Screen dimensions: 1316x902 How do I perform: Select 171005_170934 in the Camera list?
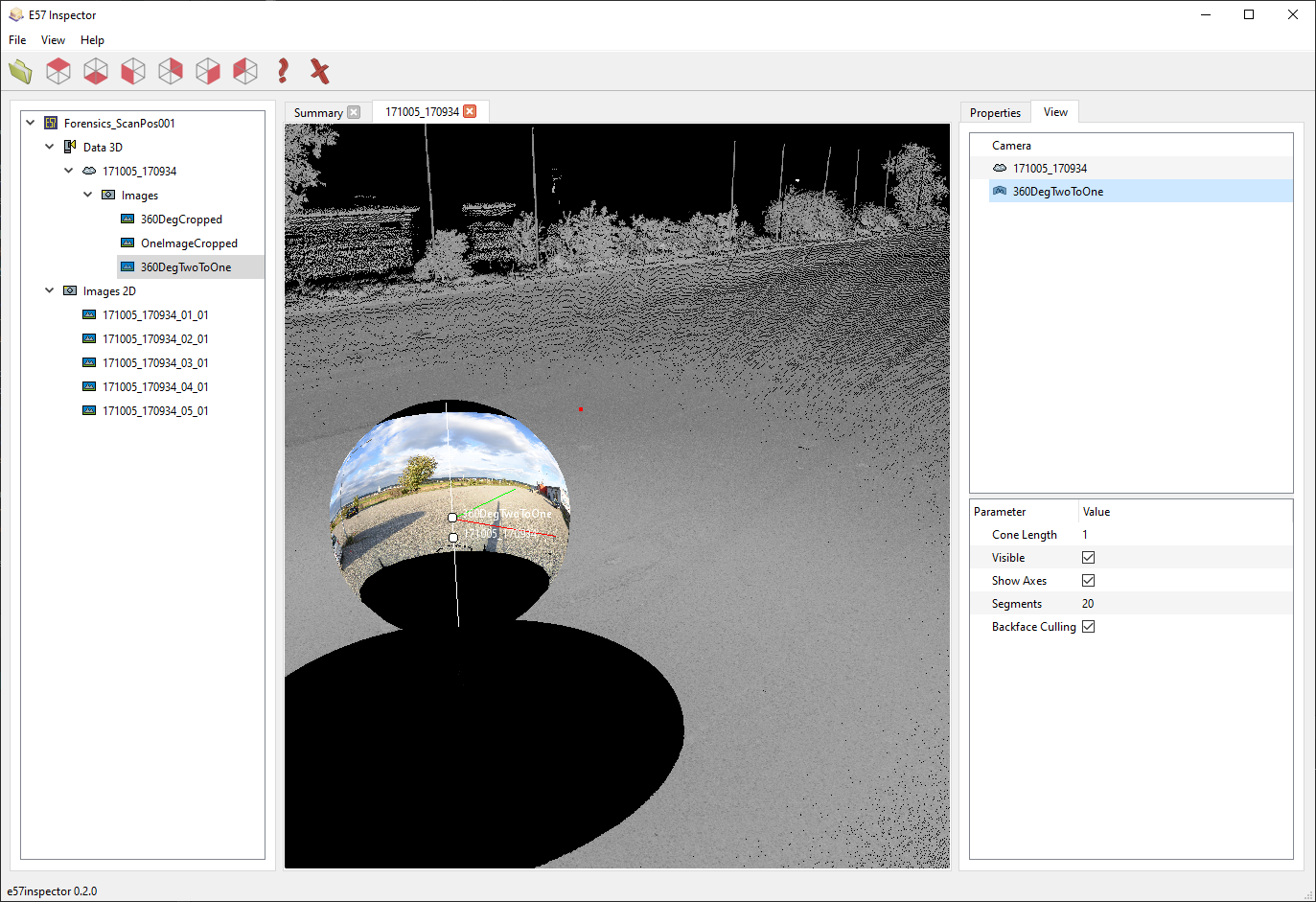pos(1050,169)
